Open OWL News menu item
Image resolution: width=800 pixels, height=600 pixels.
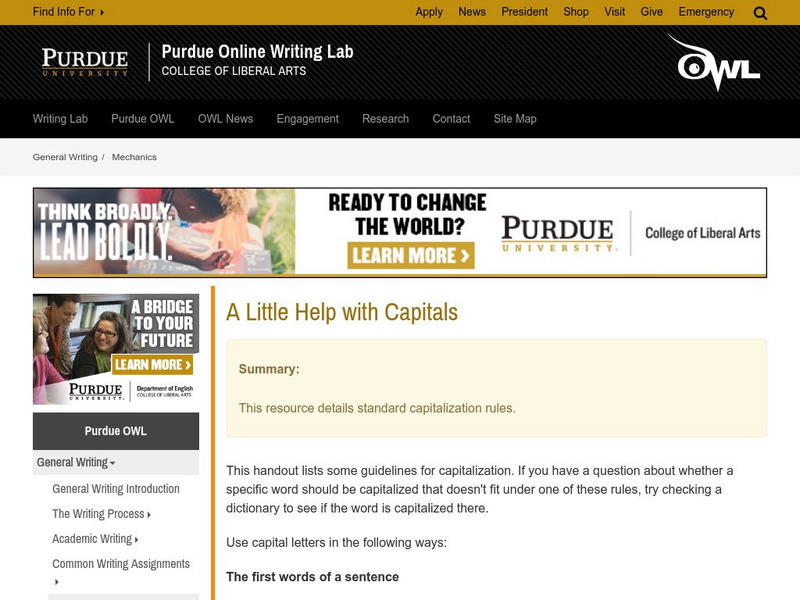tap(226, 119)
